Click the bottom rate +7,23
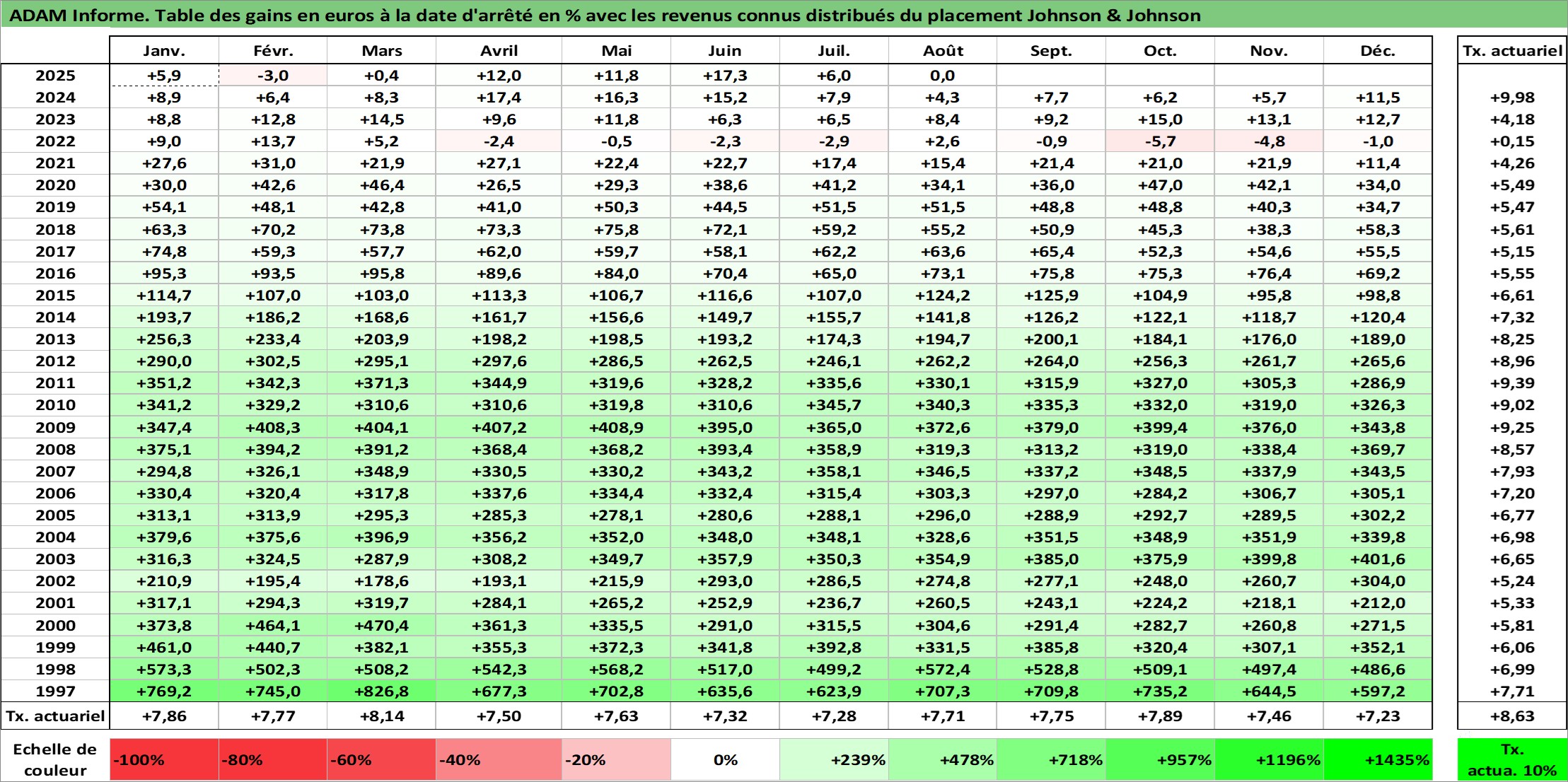The width and height of the screenshot is (1568, 782). click(x=1378, y=716)
